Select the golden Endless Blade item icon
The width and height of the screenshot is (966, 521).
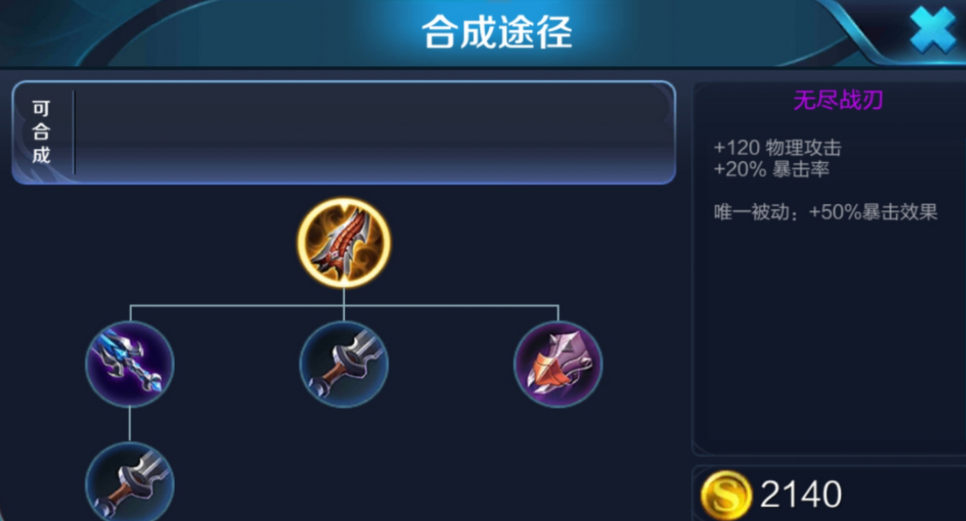pyautogui.click(x=344, y=243)
